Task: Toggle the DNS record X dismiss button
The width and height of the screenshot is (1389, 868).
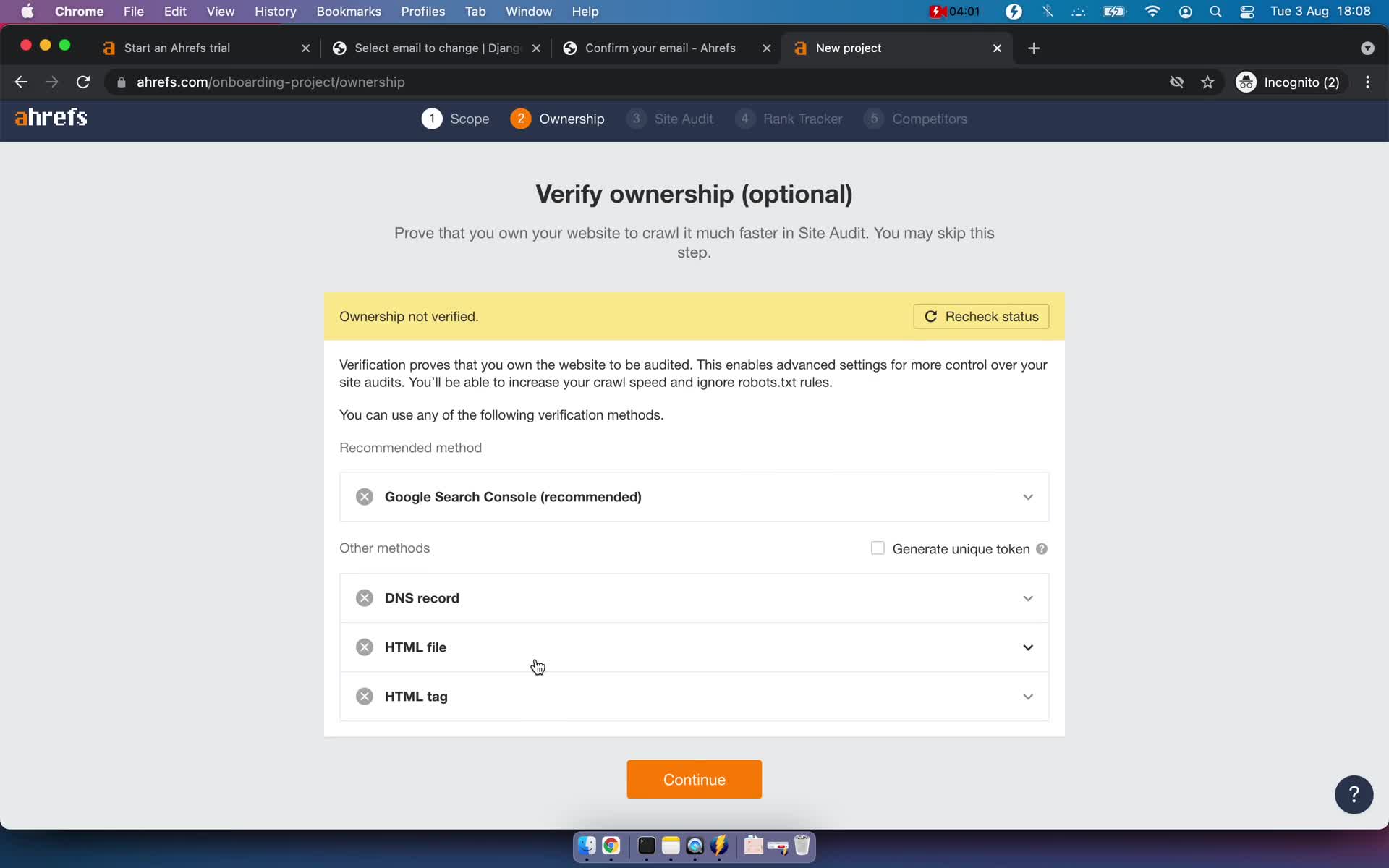Action: click(364, 598)
